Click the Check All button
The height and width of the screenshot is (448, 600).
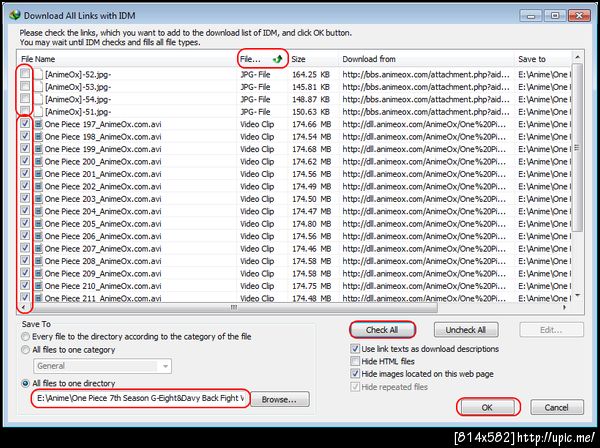382,330
